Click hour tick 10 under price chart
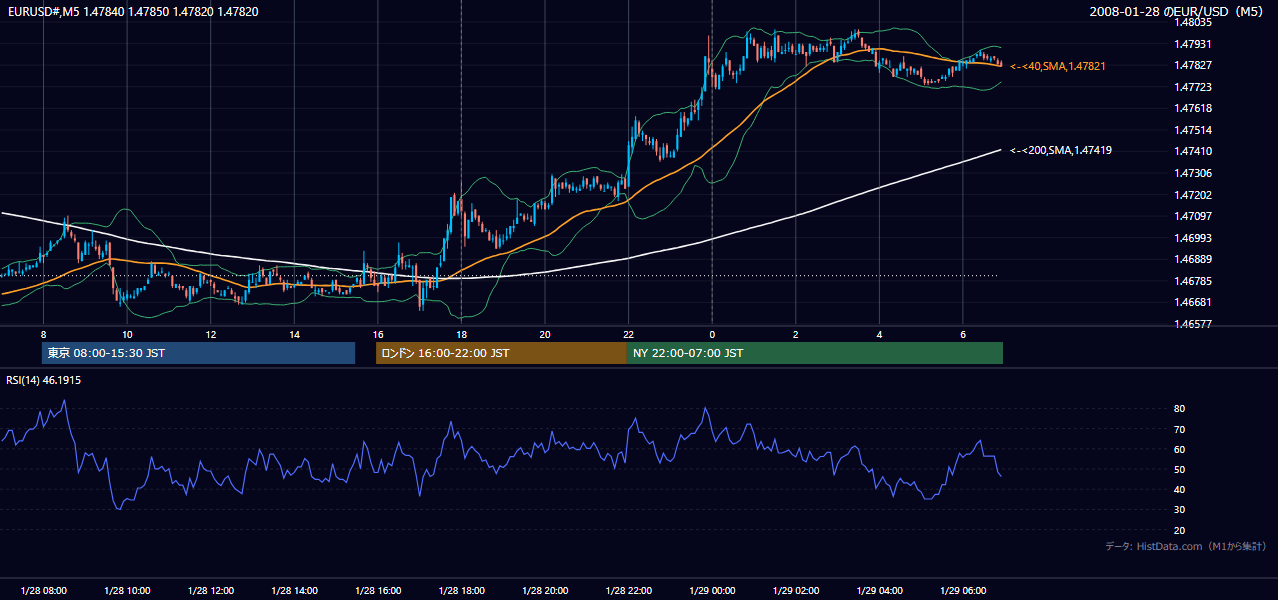The width and height of the screenshot is (1278, 600). point(127,334)
